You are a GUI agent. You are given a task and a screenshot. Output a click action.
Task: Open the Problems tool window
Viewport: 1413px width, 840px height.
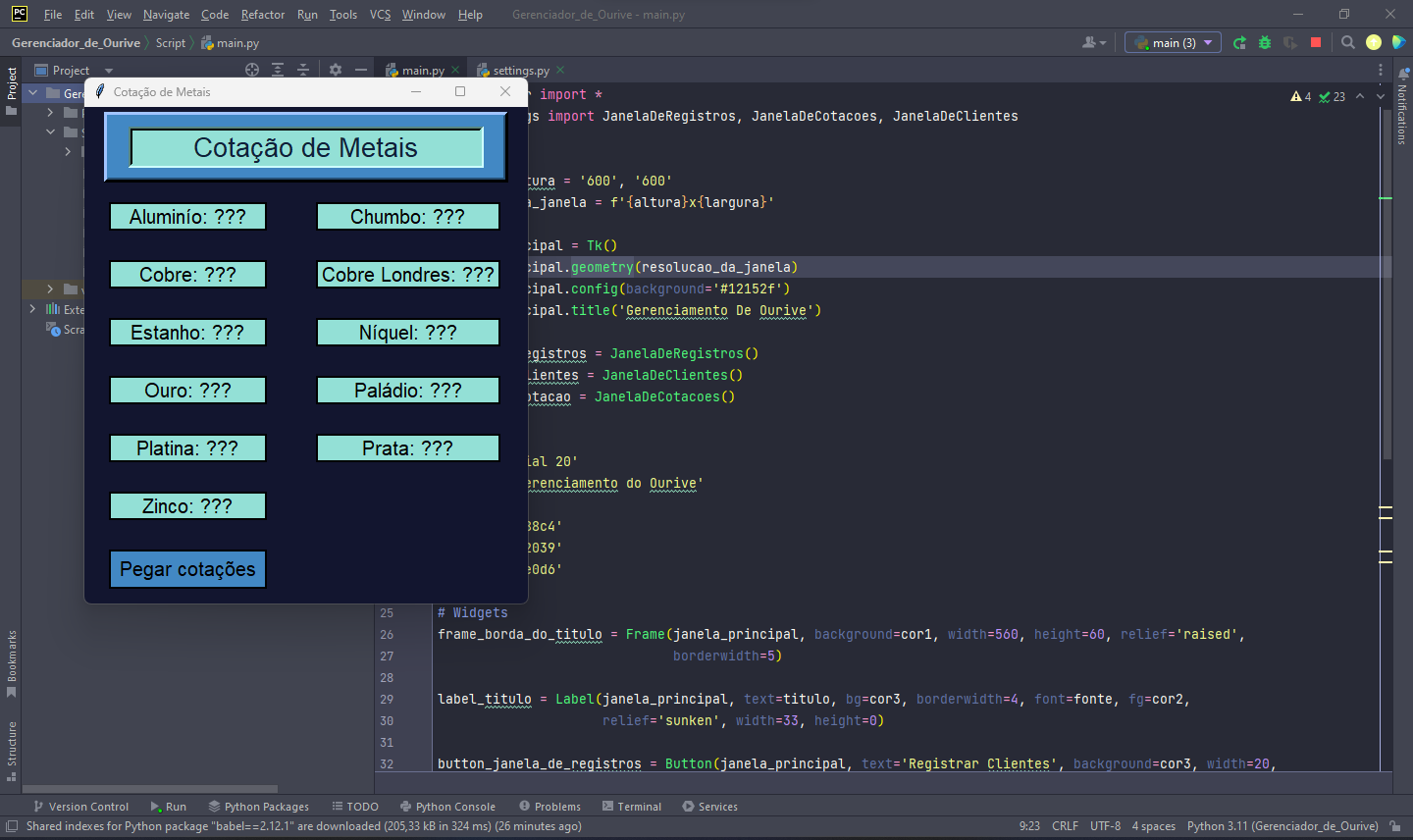(x=549, y=806)
